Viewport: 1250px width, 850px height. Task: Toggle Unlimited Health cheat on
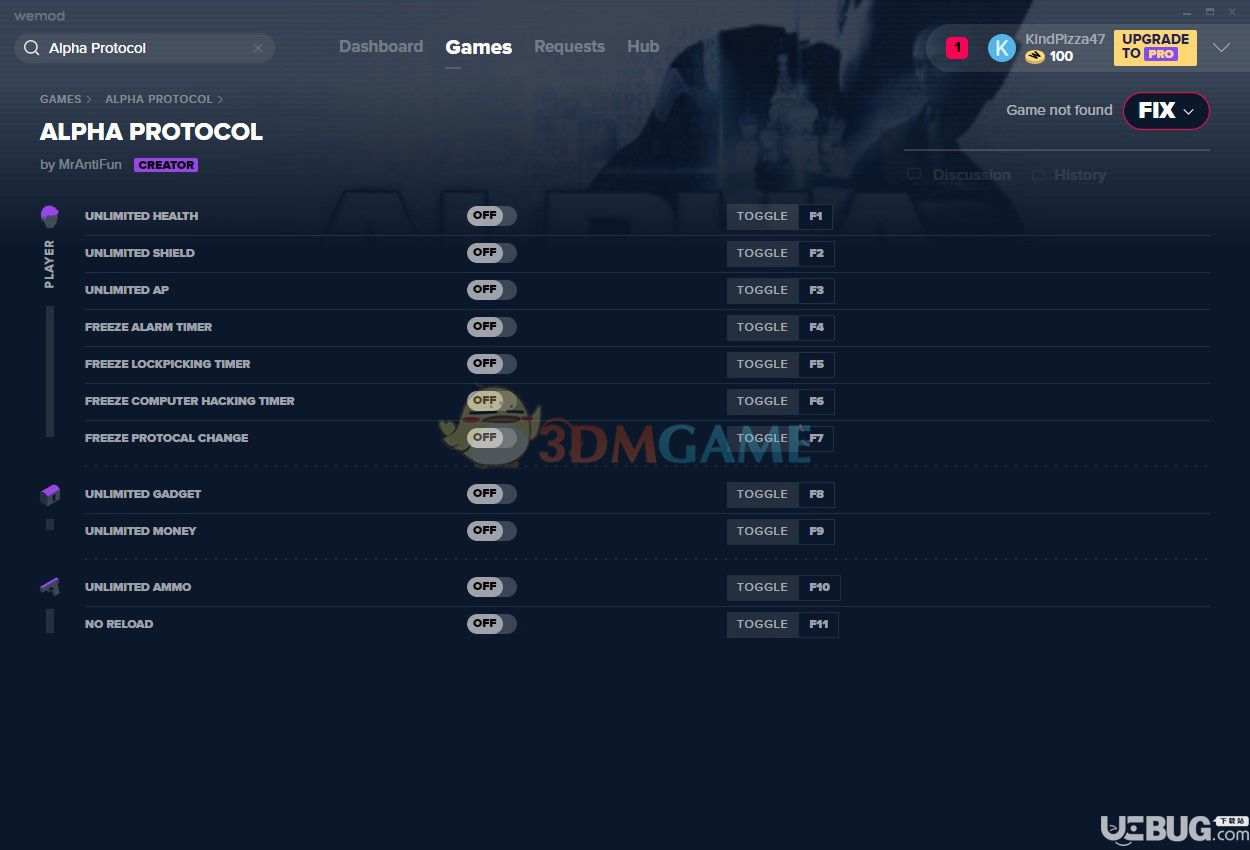492,216
